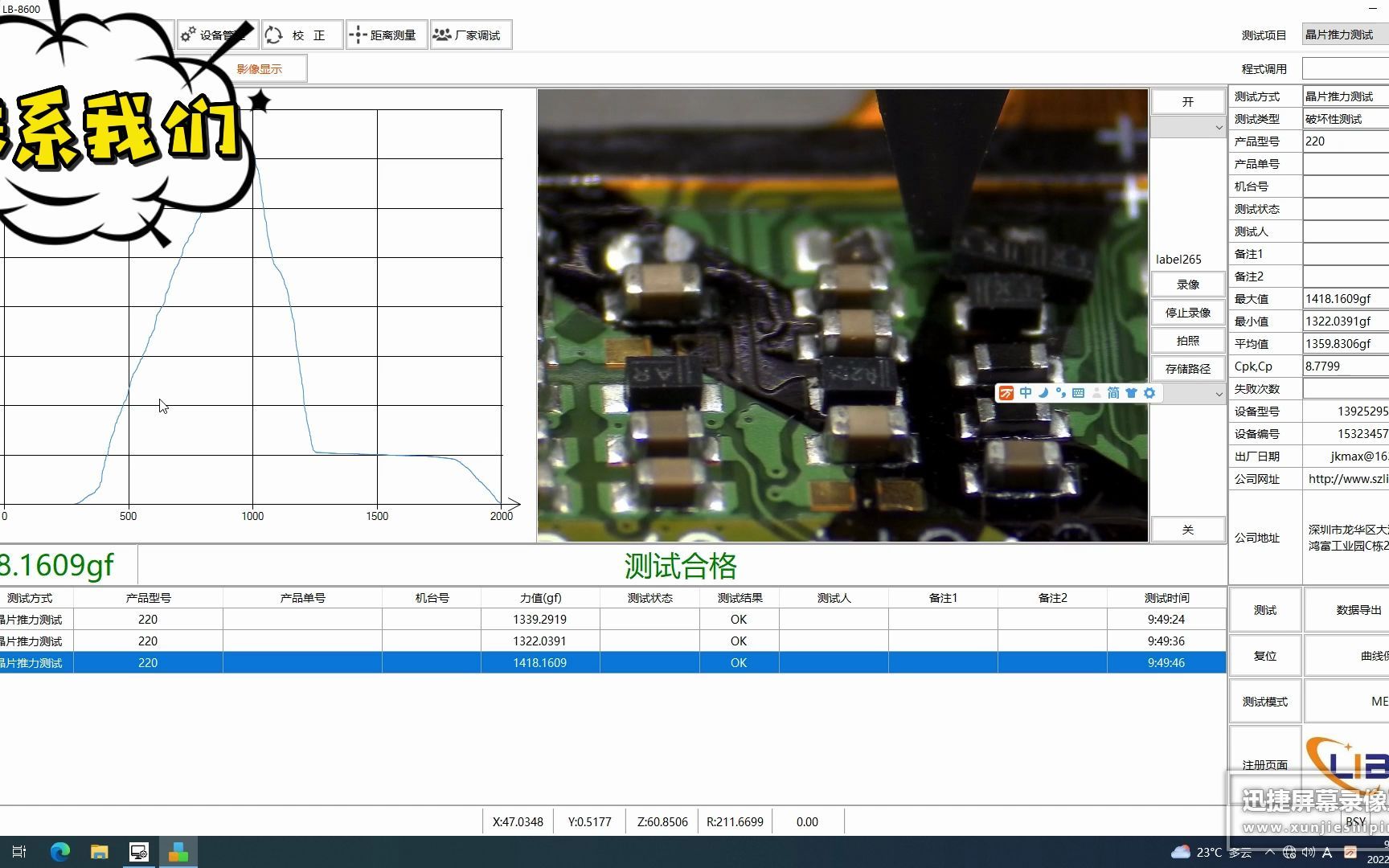Click the 产品型号 column header in table
The width and height of the screenshot is (1389, 868).
pyautogui.click(x=148, y=598)
